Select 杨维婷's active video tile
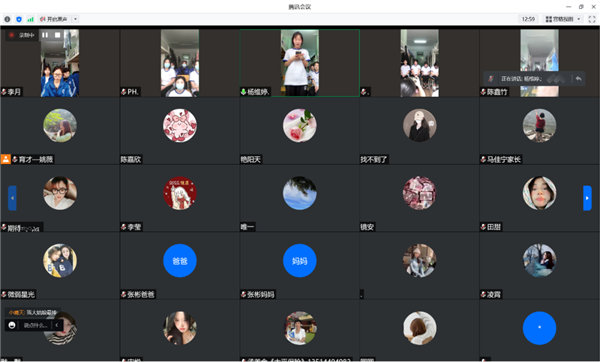The width and height of the screenshot is (600, 362). click(300, 63)
